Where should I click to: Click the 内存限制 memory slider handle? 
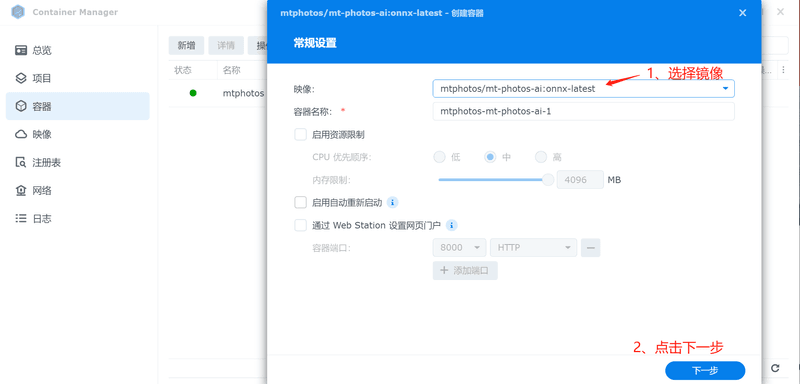(x=548, y=180)
